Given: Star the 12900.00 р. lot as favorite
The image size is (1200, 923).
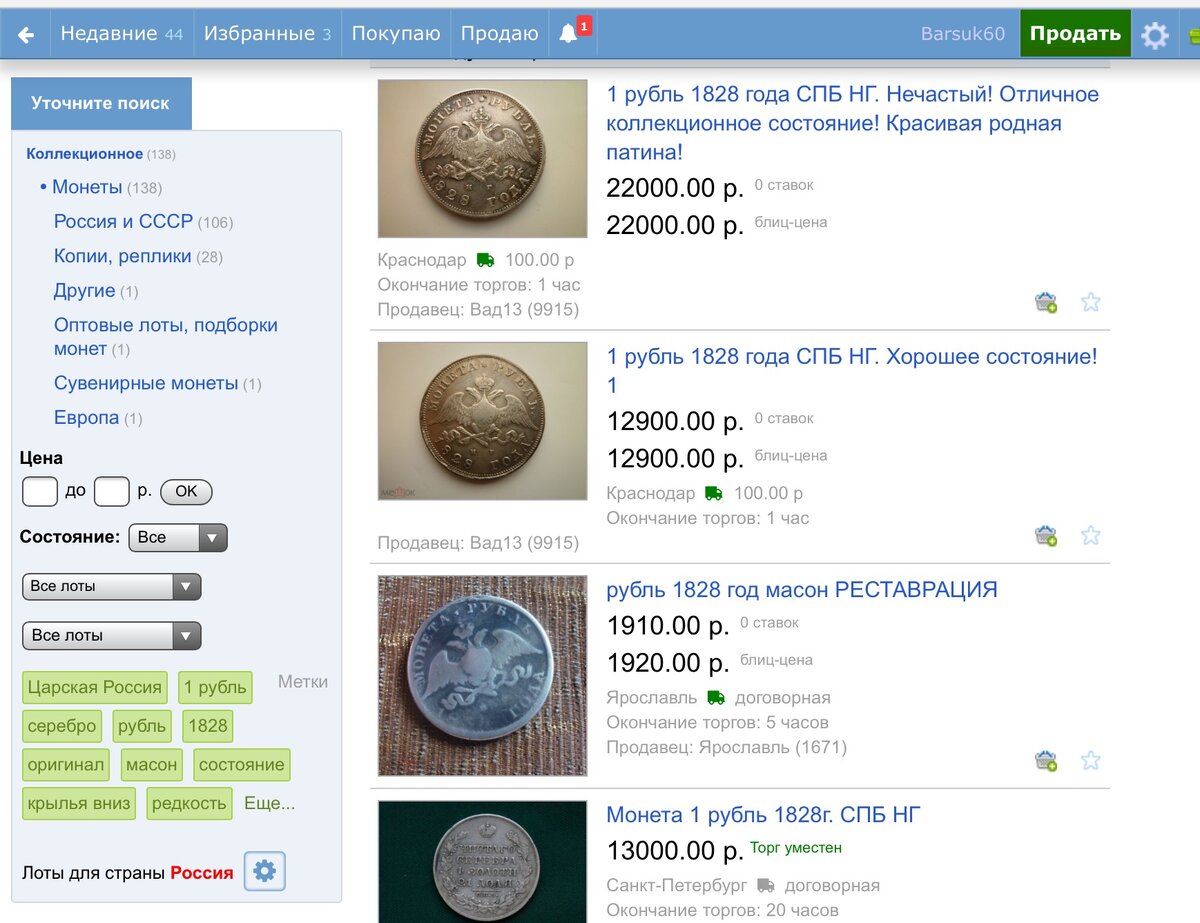Looking at the screenshot, I should [1091, 535].
